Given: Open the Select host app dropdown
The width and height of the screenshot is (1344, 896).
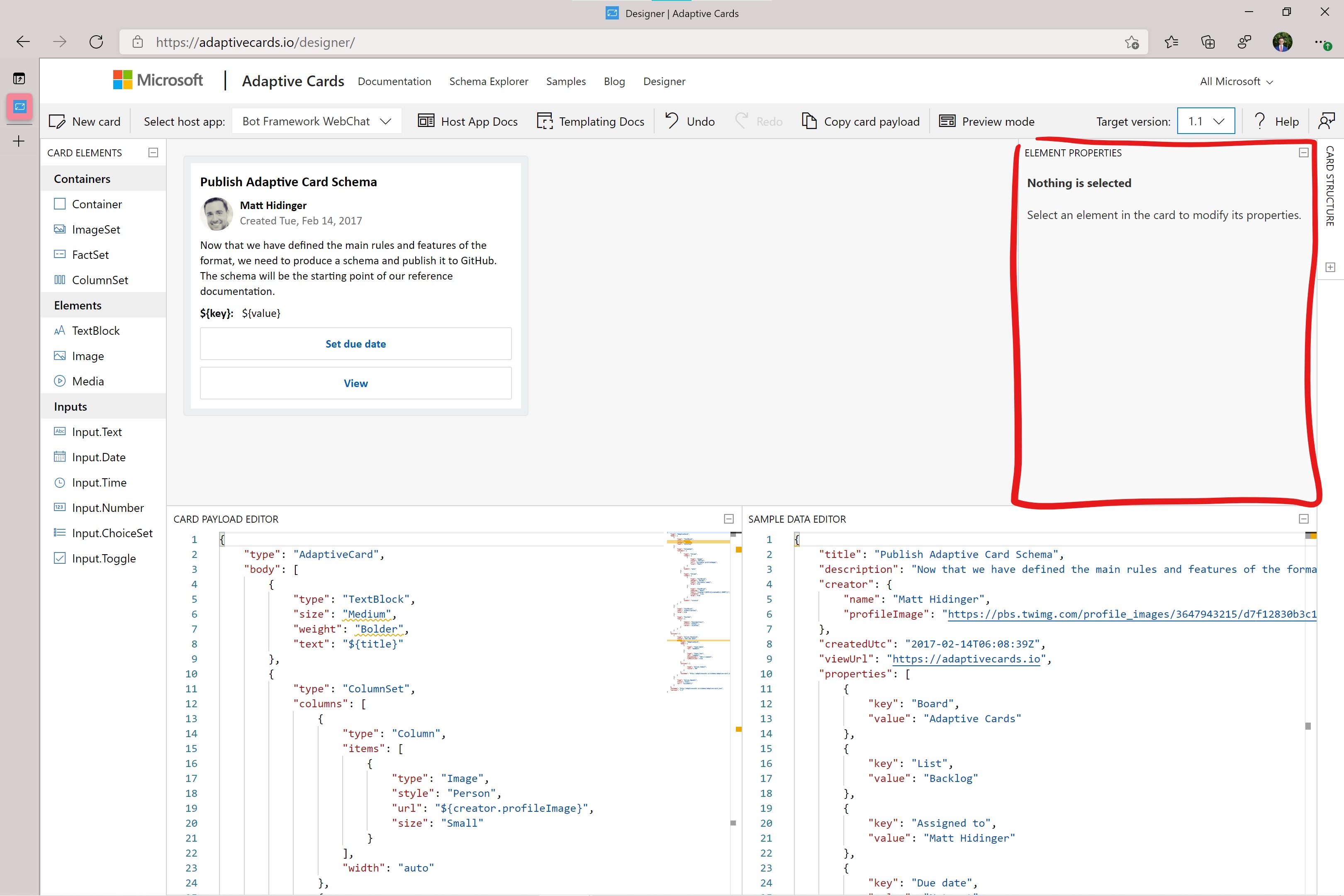Looking at the screenshot, I should tap(317, 121).
